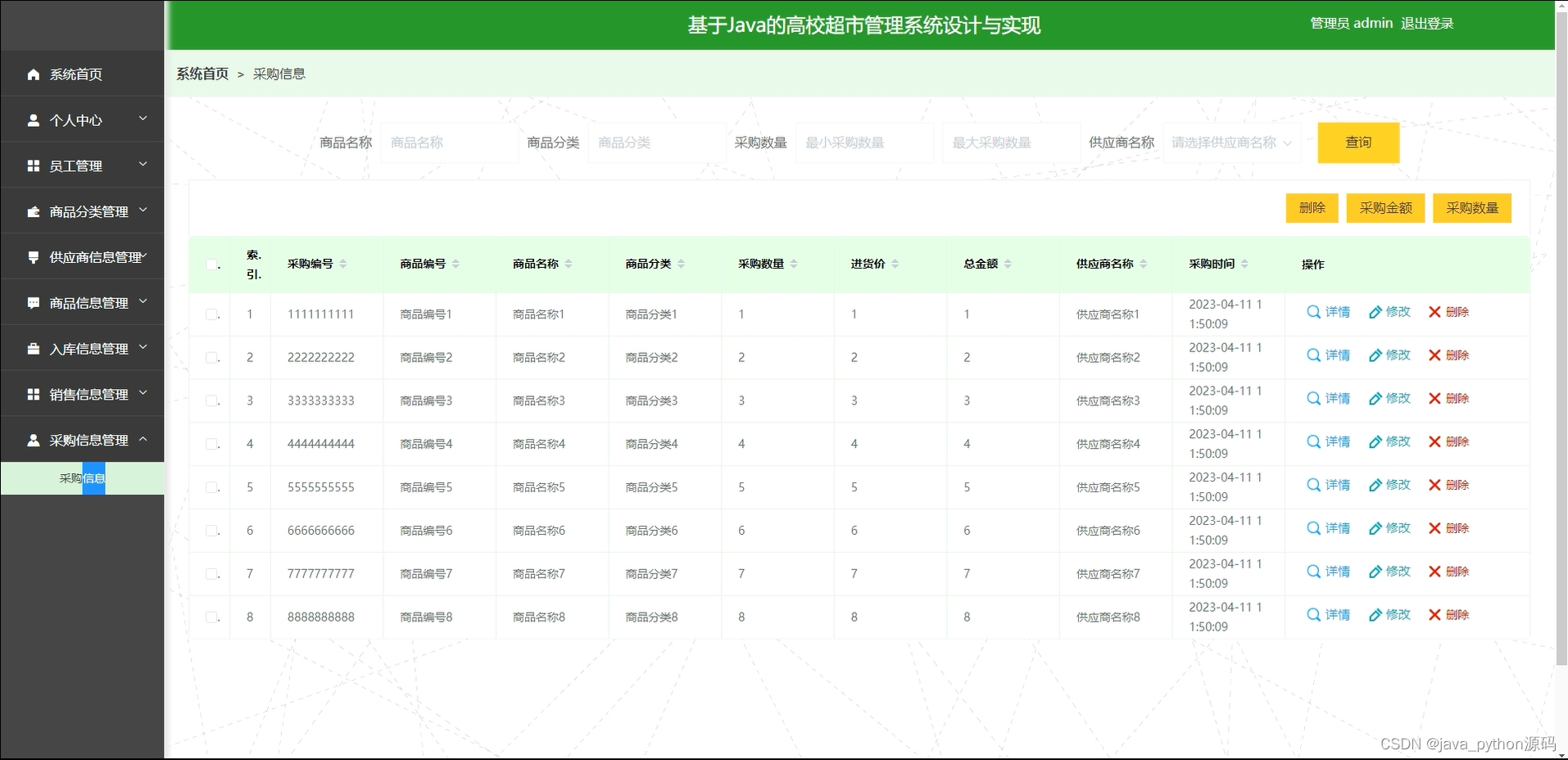This screenshot has height=760, width=1568.
Task: Check the checkbox for row 6
Action: click(x=211, y=531)
